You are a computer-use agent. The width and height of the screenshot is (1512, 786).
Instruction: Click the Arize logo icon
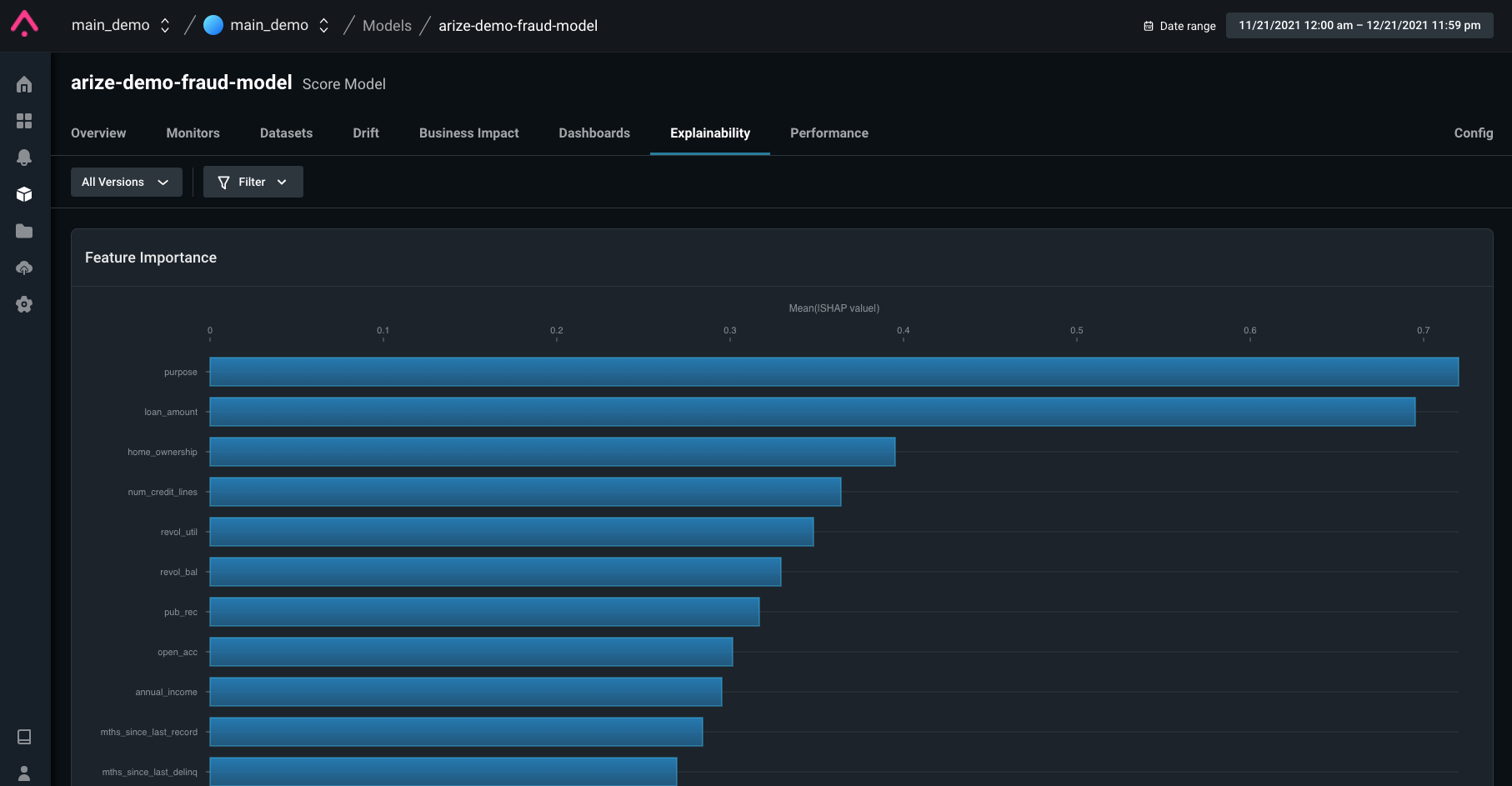click(x=24, y=23)
